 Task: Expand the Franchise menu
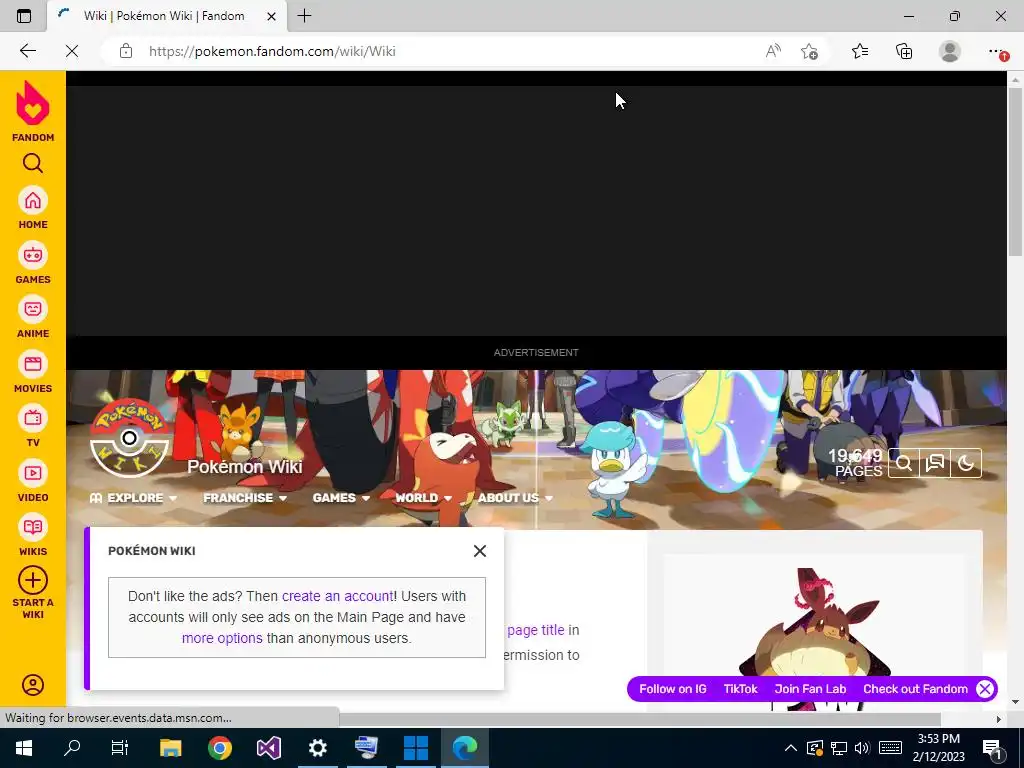point(245,498)
